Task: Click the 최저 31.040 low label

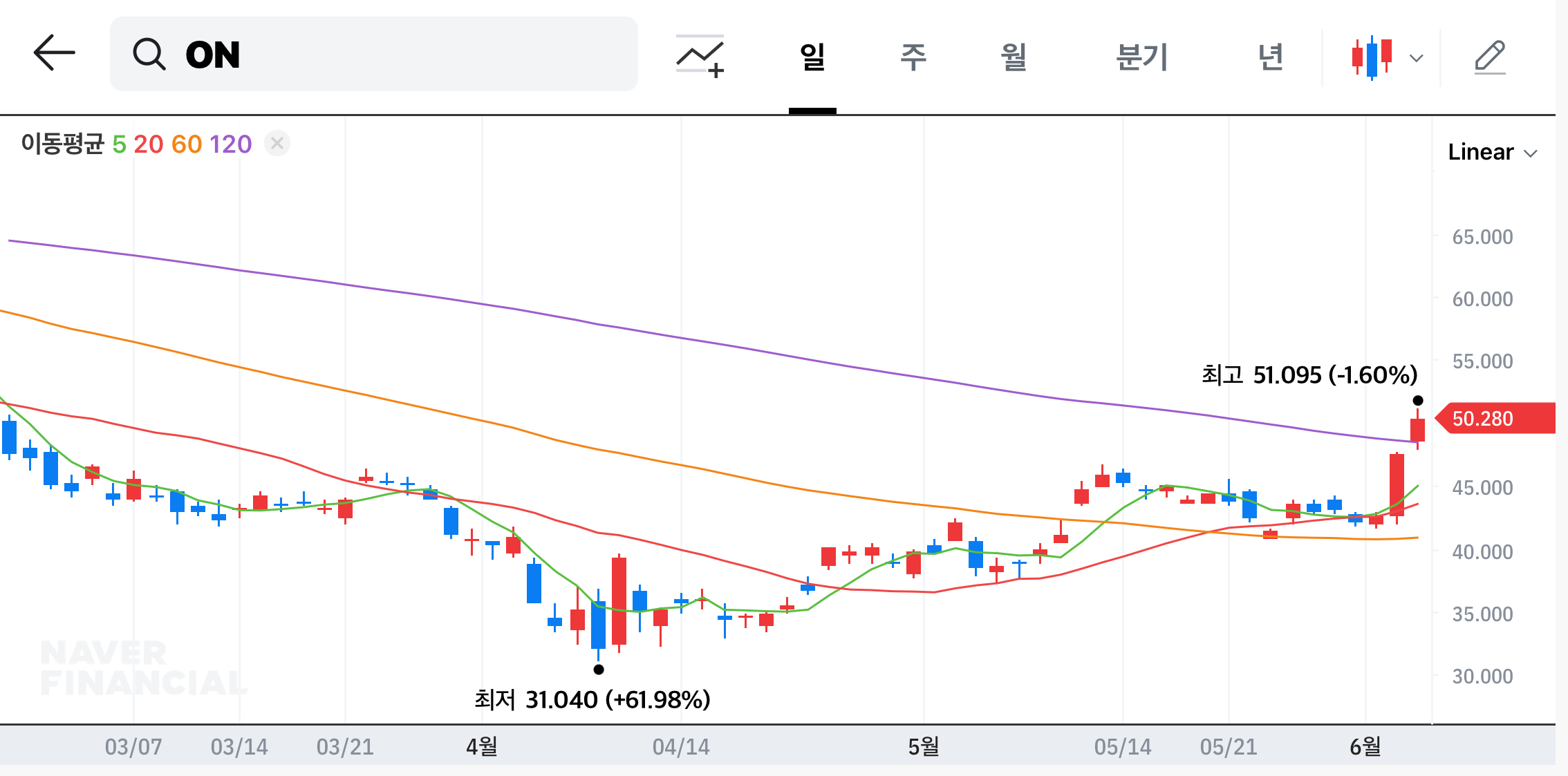Action: point(592,700)
